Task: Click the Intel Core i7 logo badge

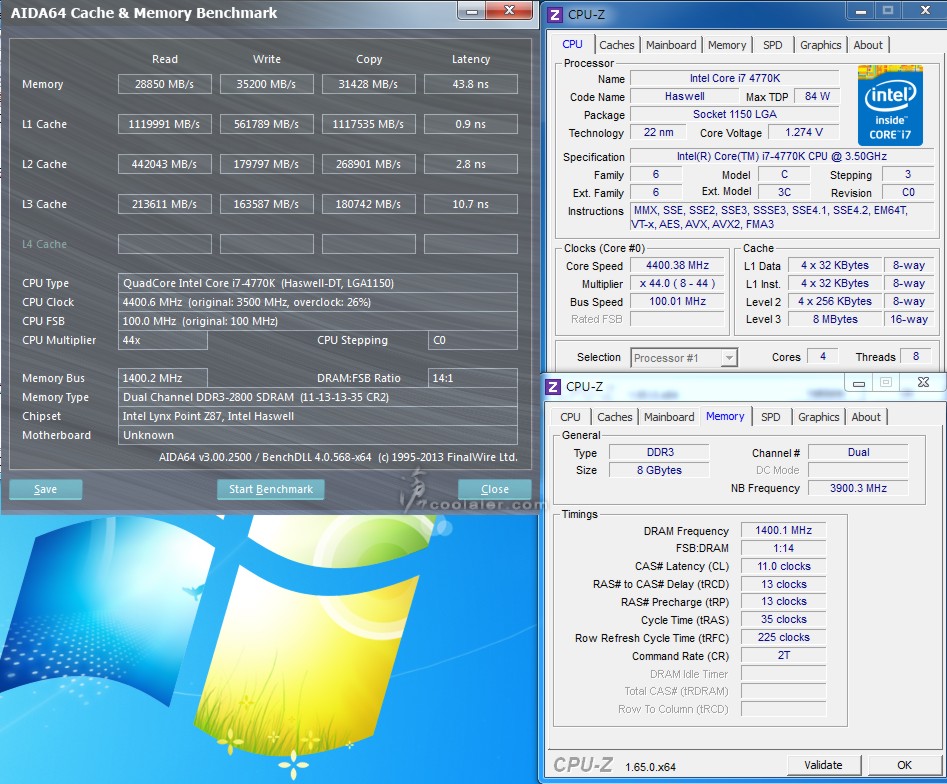Action: click(890, 106)
